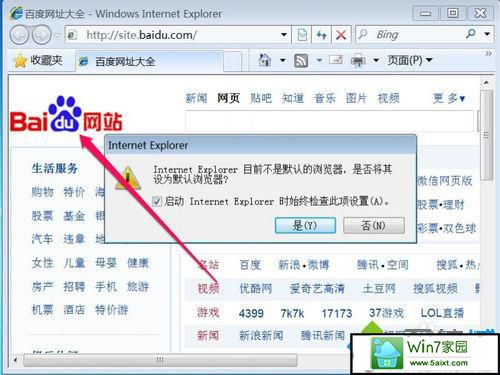Open the 股票•理财 link

click(441, 204)
